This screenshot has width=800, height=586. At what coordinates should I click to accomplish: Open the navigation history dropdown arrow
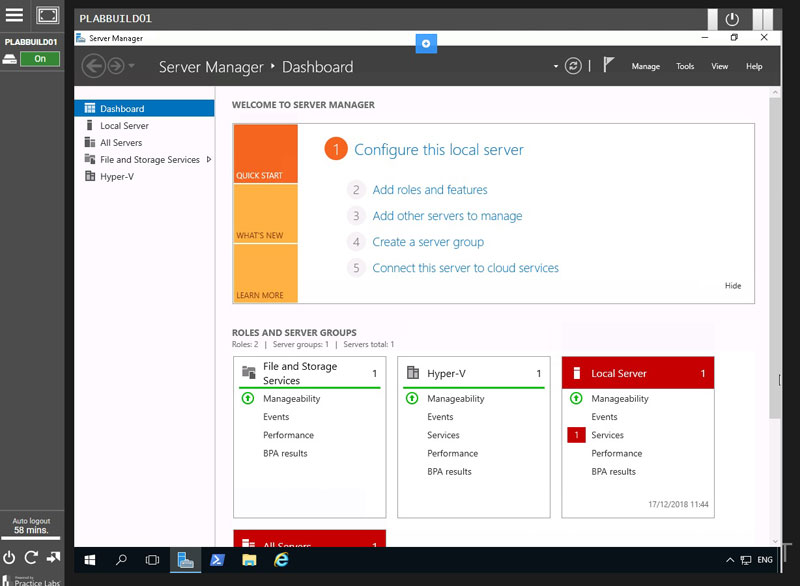(x=132, y=67)
